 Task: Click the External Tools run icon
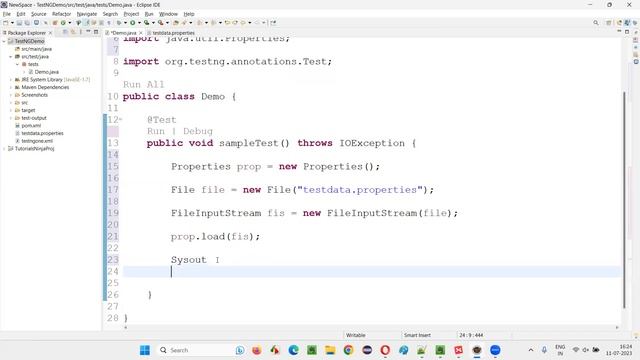161,23
